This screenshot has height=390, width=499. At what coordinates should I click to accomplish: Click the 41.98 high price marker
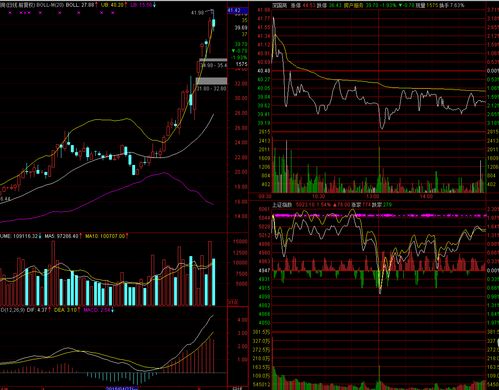(x=197, y=13)
